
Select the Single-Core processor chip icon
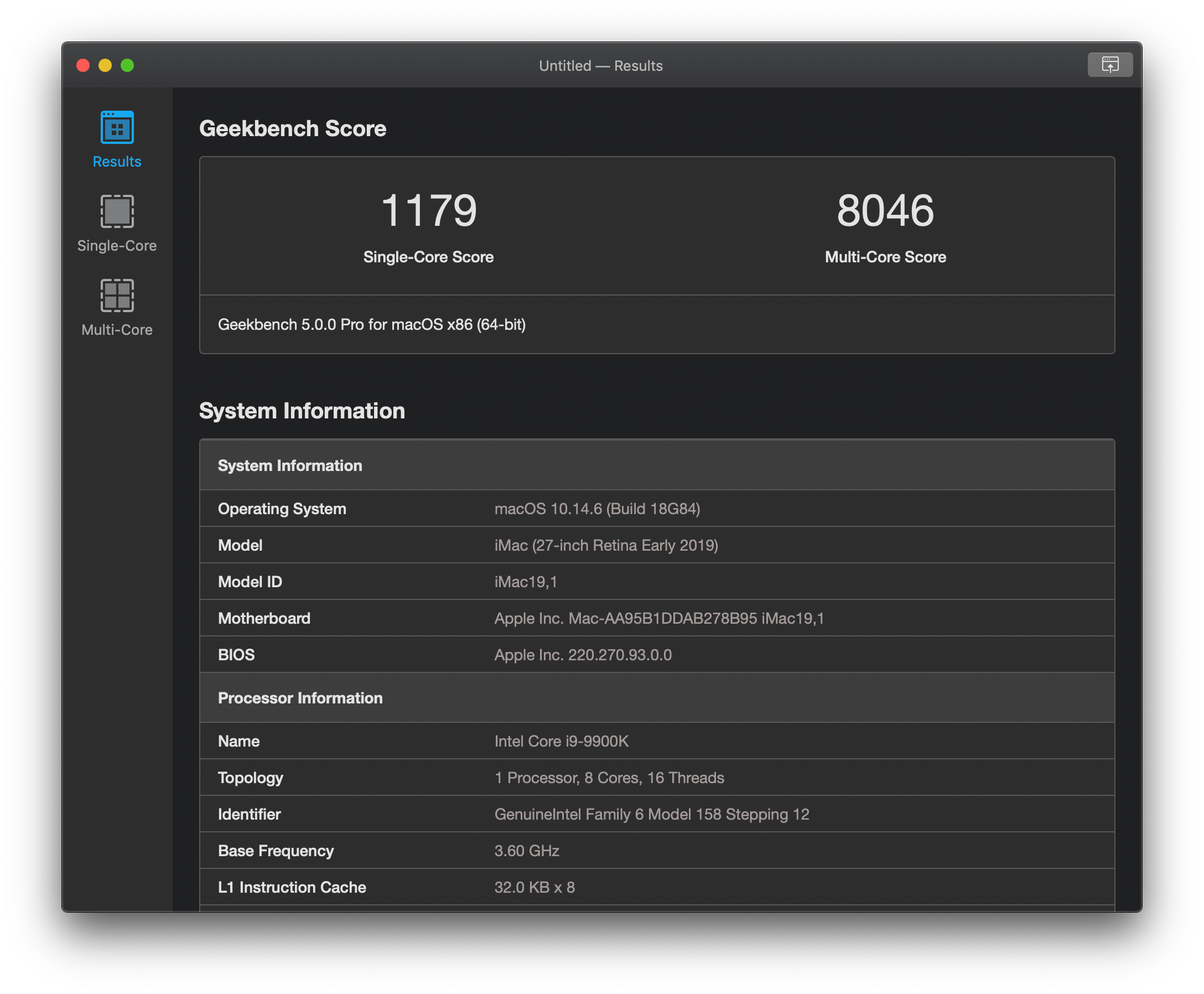(116, 211)
